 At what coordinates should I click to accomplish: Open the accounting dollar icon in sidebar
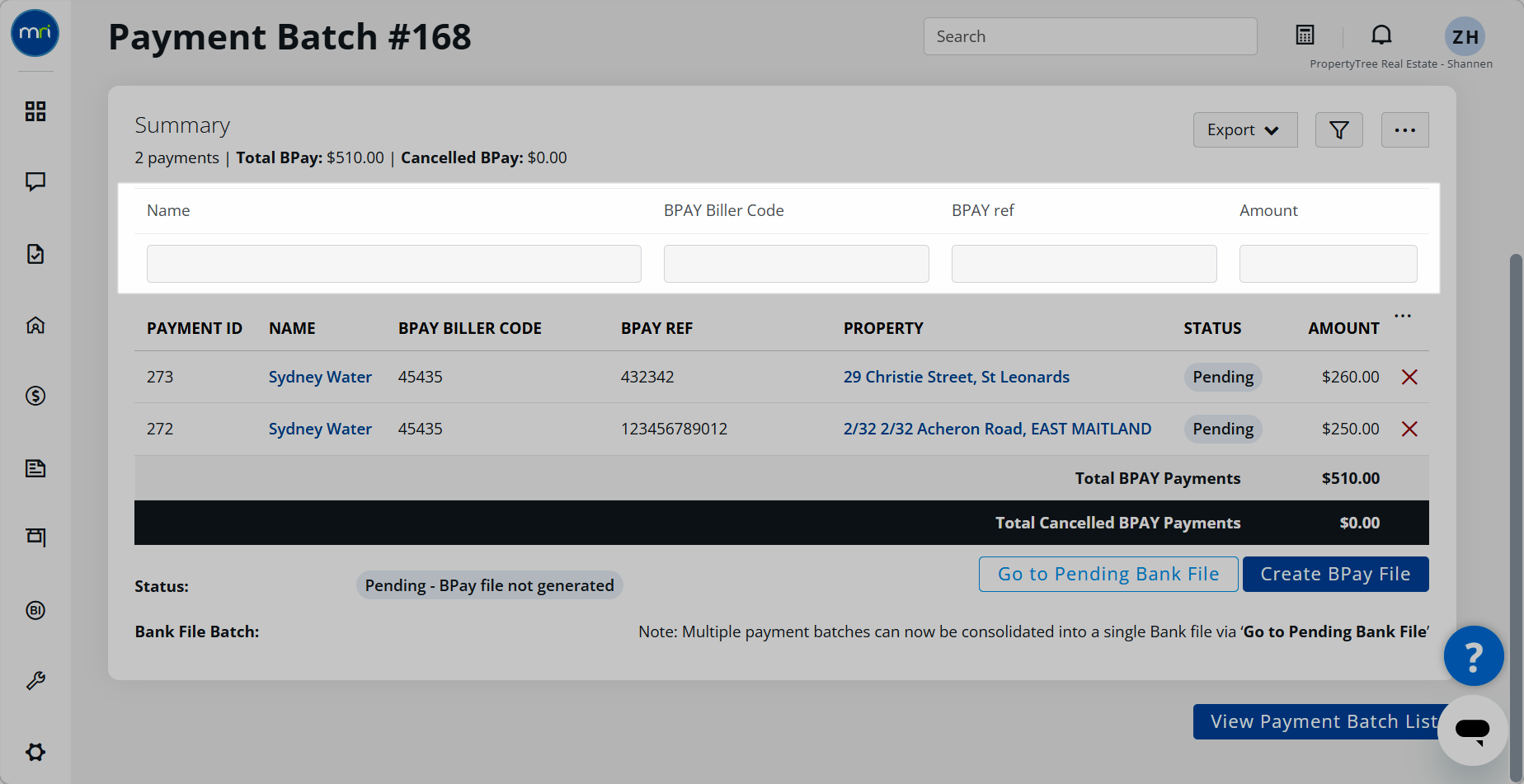coord(35,396)
